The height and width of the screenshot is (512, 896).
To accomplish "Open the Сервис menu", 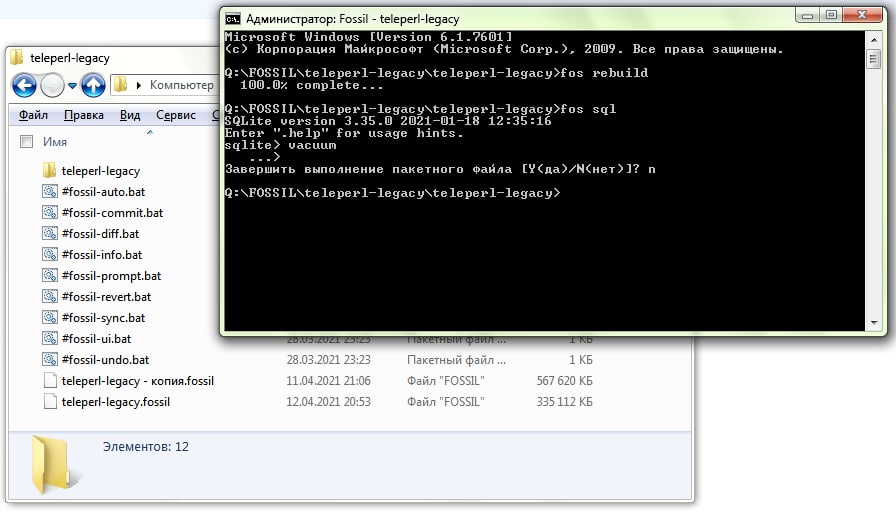I will coord(175,115).
